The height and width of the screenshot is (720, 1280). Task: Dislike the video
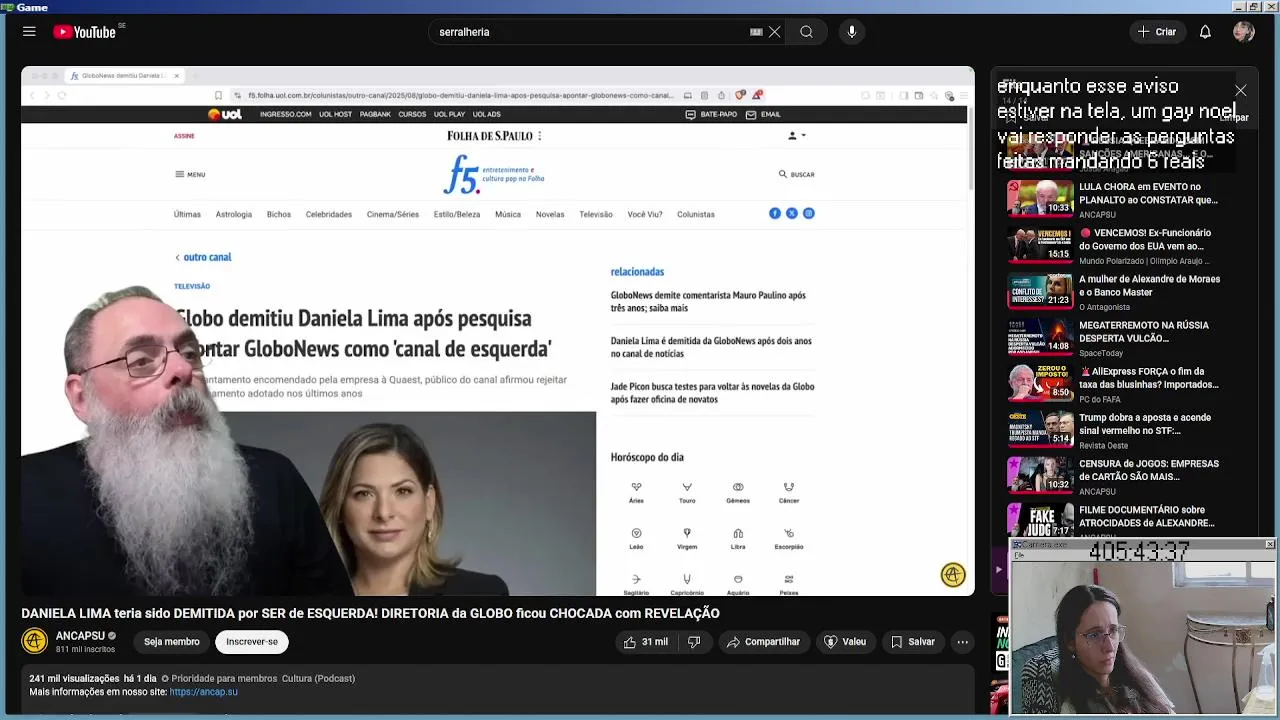pos(694,642)
